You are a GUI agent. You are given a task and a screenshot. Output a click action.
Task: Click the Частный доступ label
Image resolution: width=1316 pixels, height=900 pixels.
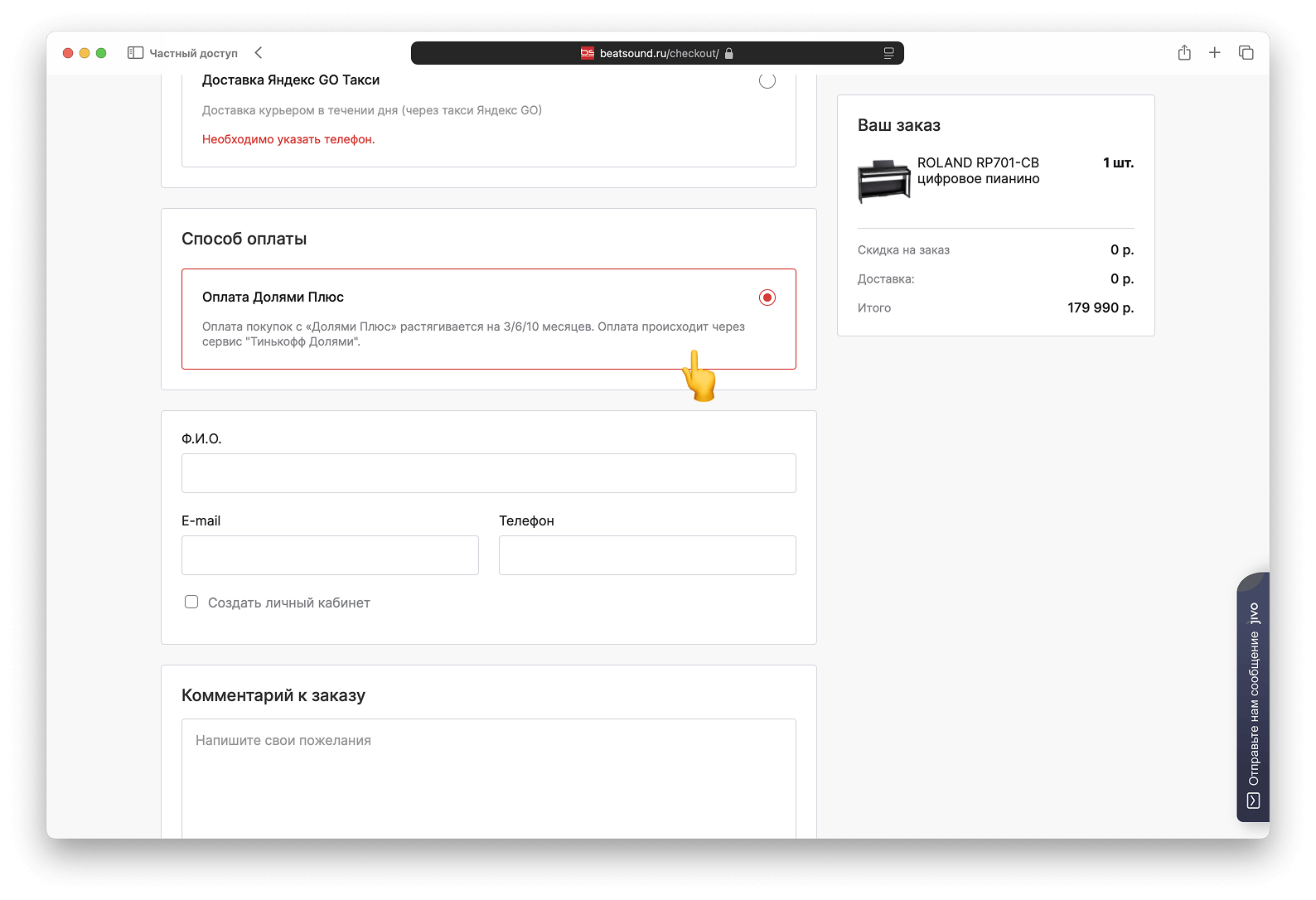pyautogui.click(x=194, y=53)
